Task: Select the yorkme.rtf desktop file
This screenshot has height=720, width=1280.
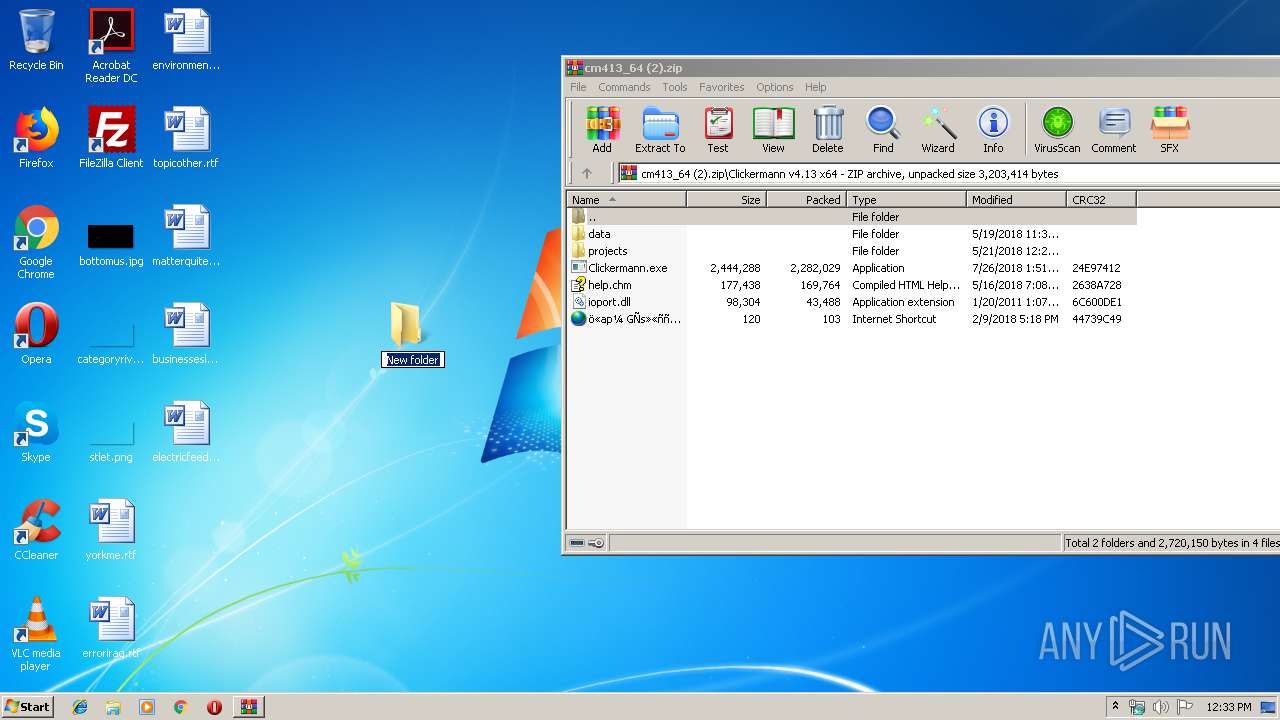Action: (x=111, y=530)
